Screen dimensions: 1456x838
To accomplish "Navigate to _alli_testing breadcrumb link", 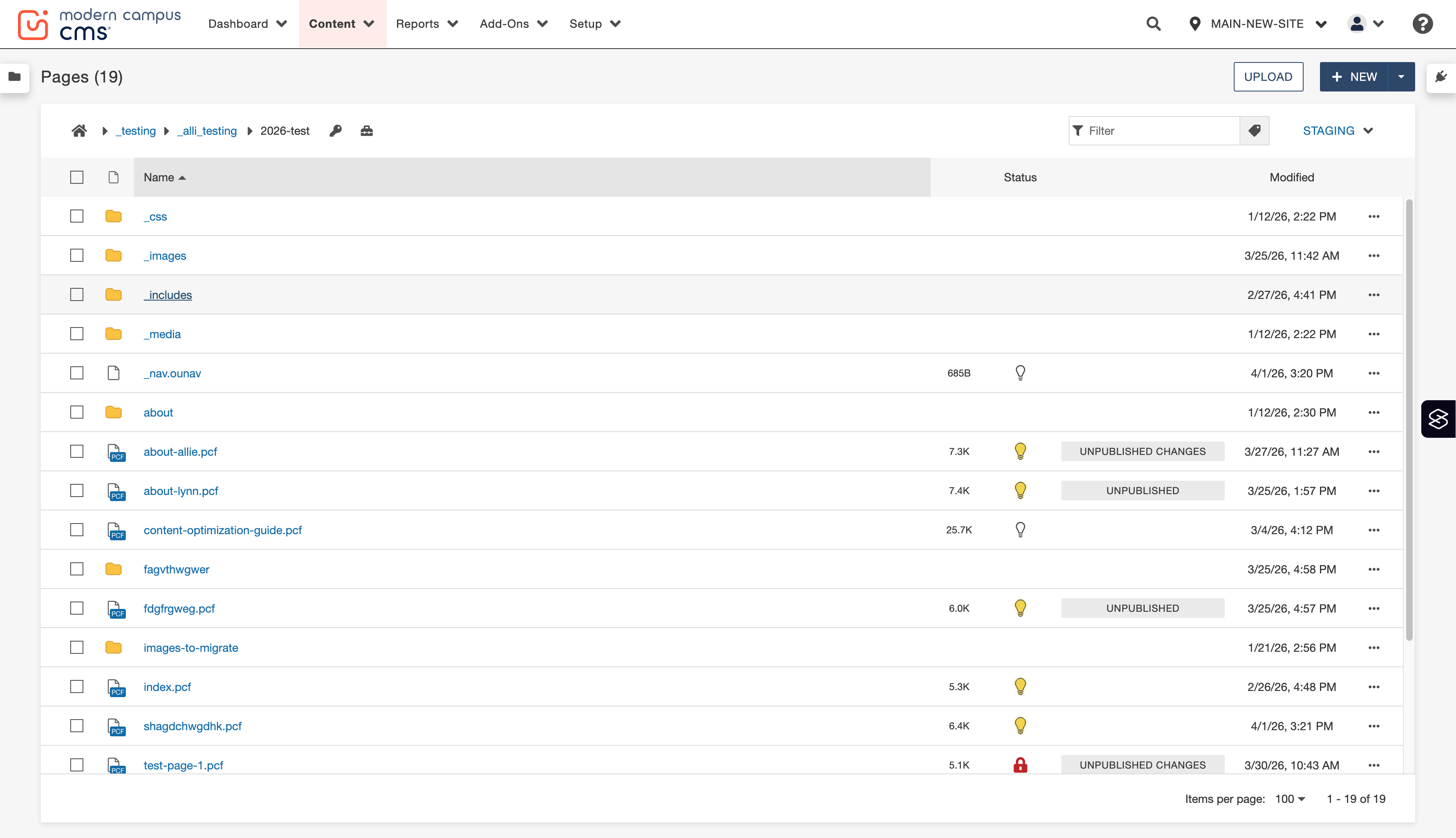I will [207, 131].
